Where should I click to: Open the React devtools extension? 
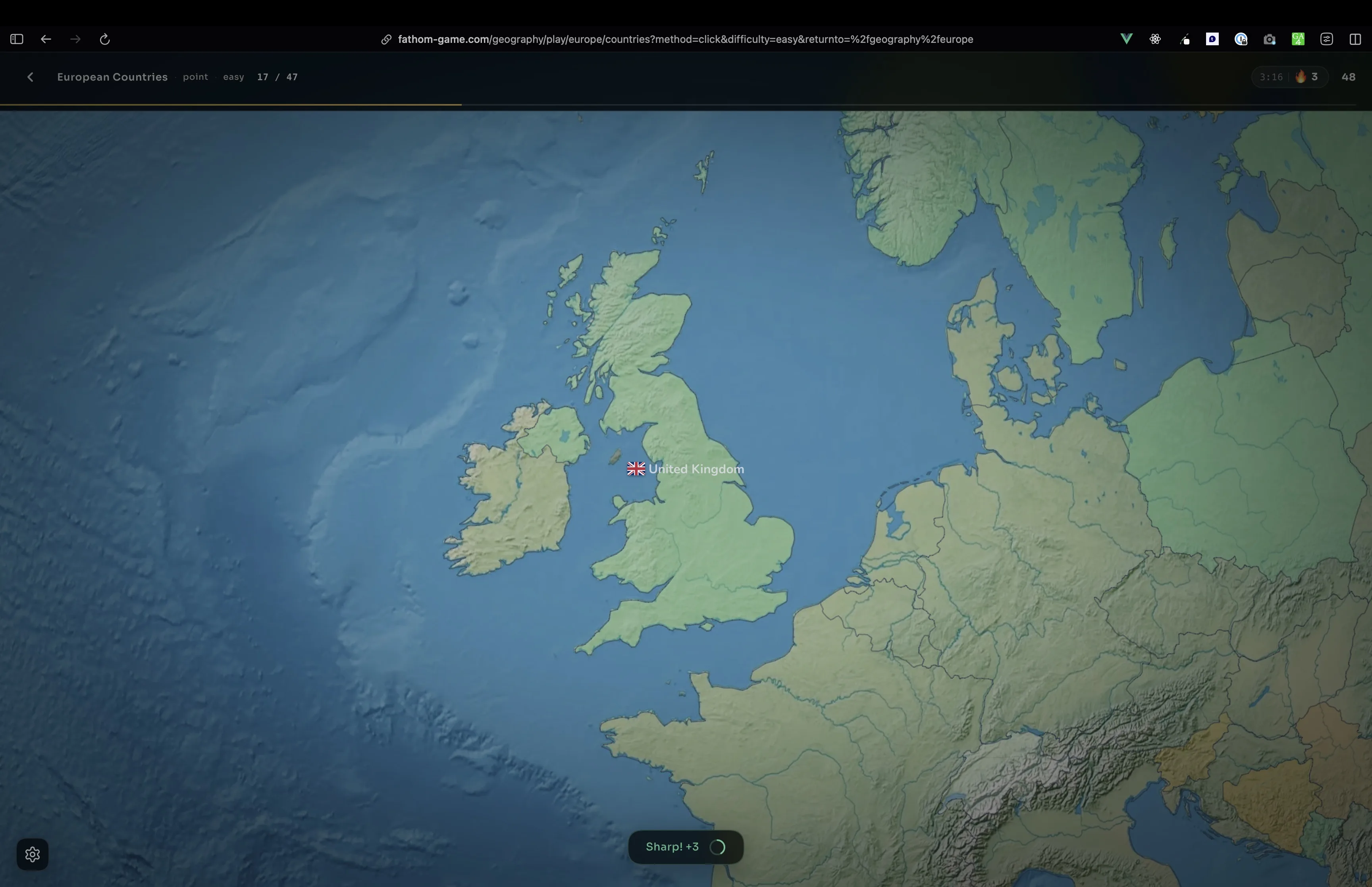click(1155, 39)
